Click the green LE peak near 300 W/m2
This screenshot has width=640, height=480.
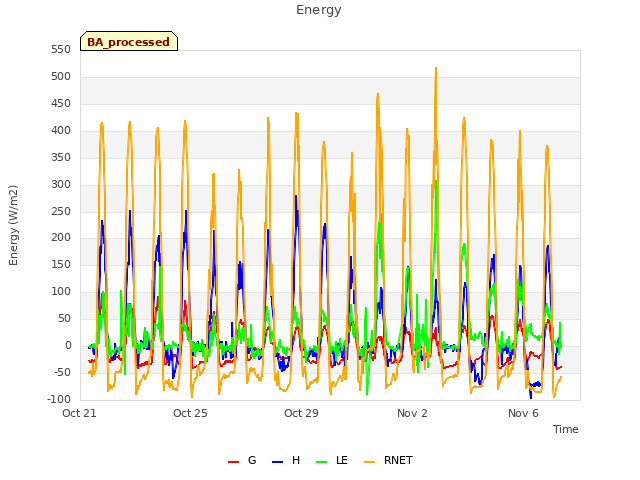(436, 181)
